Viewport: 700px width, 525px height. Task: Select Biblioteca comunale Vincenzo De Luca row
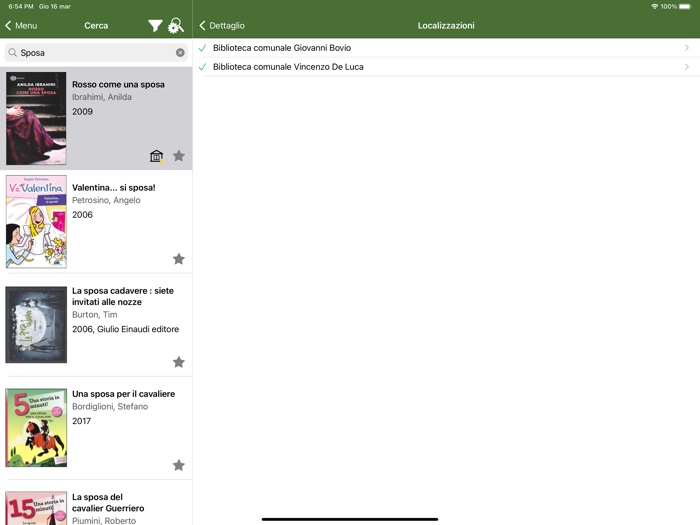click(446, 67)
